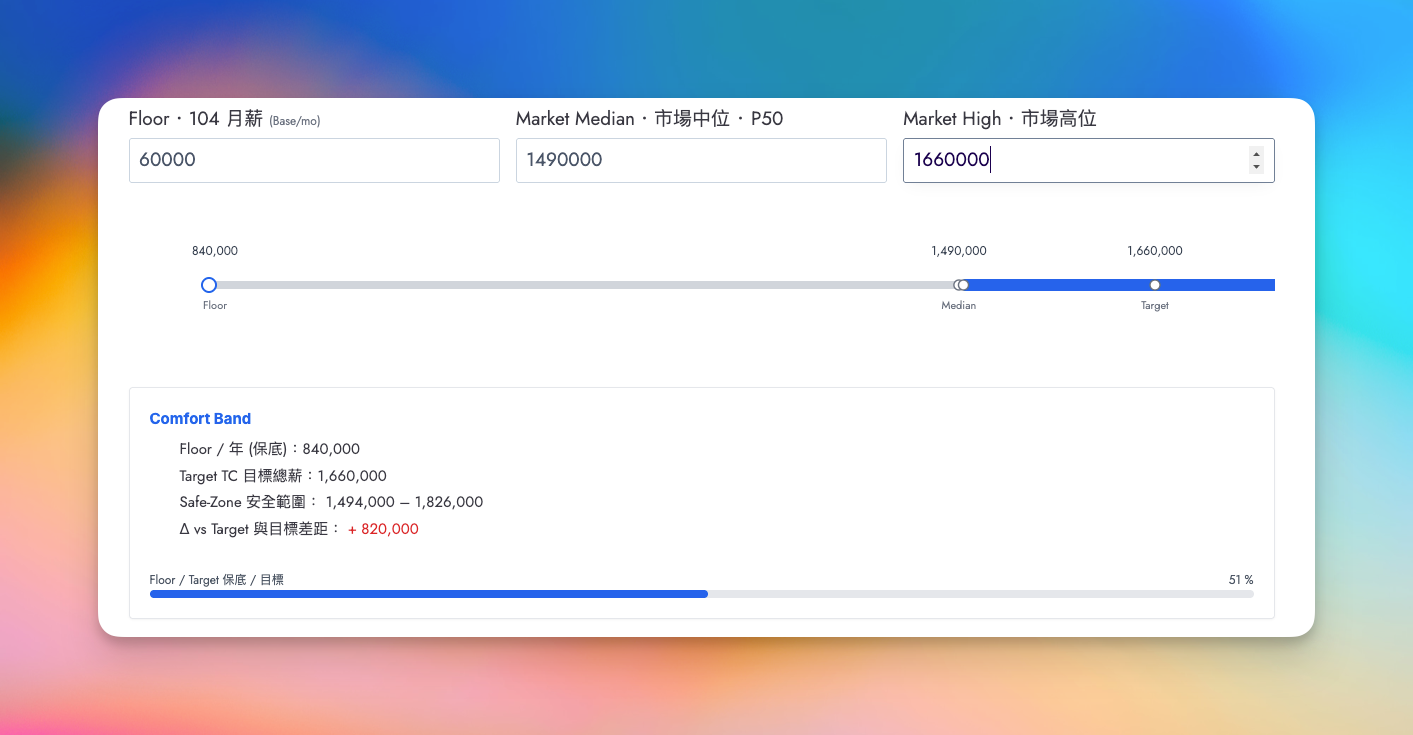
Task: Click the Comfort Band heading
Action: click(x=200, y=419)
